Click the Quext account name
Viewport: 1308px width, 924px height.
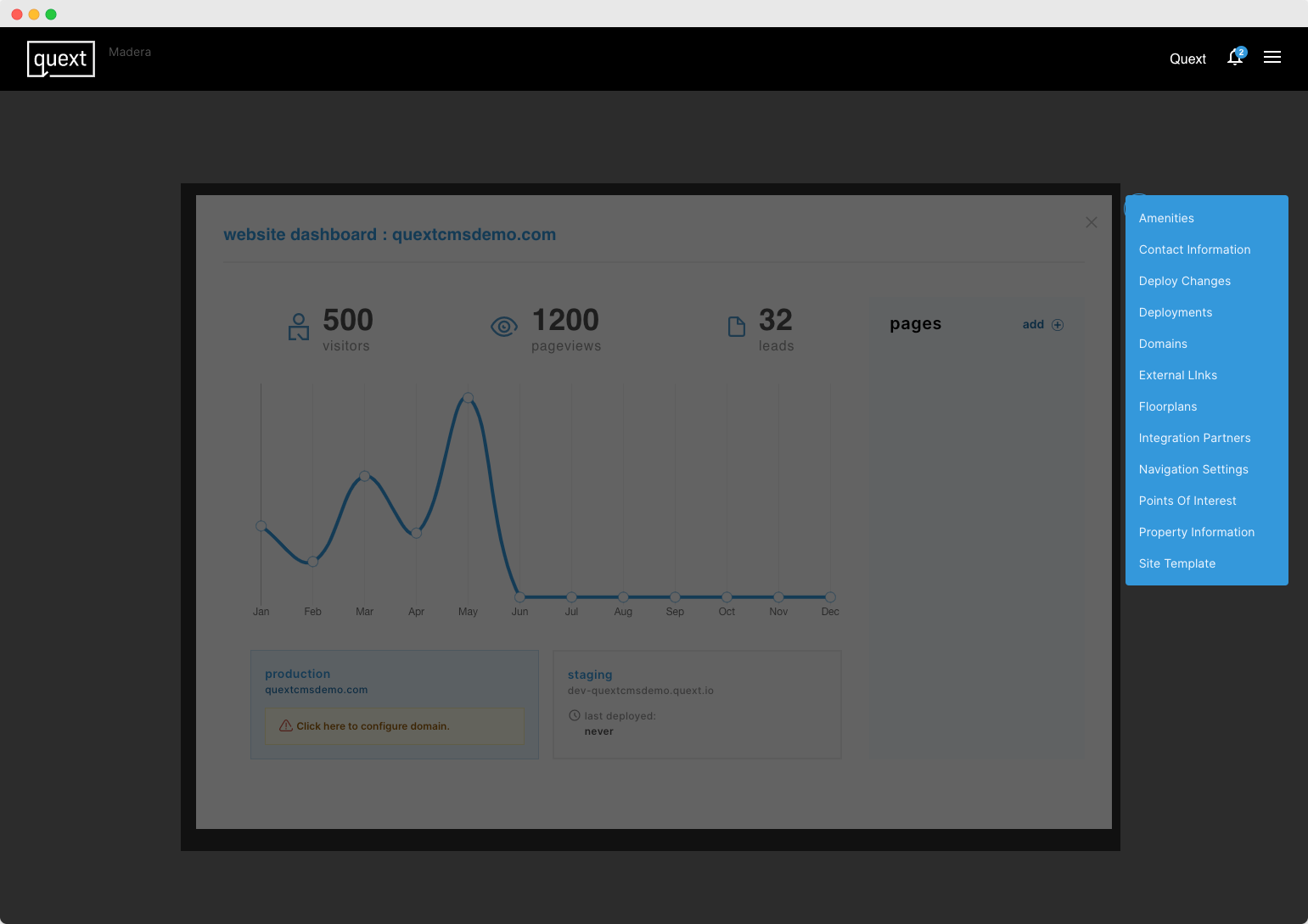point(1187,59)
